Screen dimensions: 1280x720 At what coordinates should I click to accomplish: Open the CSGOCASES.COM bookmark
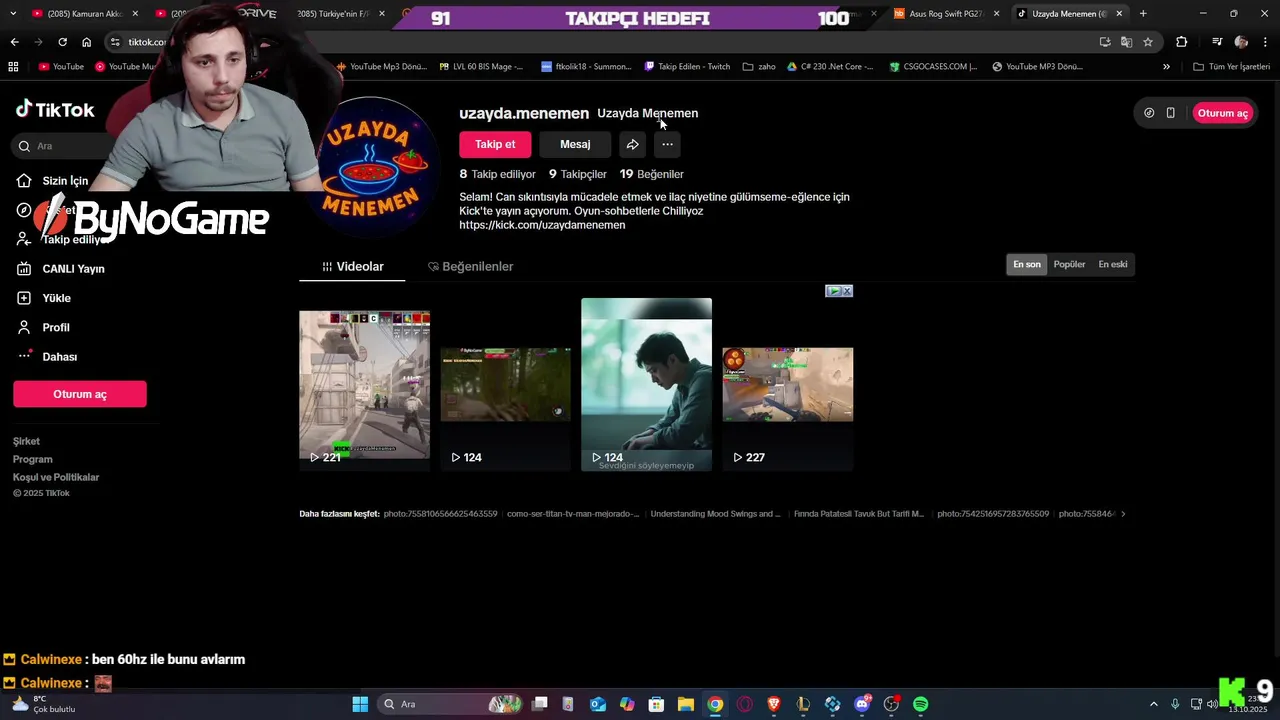(x=932, y=67)
